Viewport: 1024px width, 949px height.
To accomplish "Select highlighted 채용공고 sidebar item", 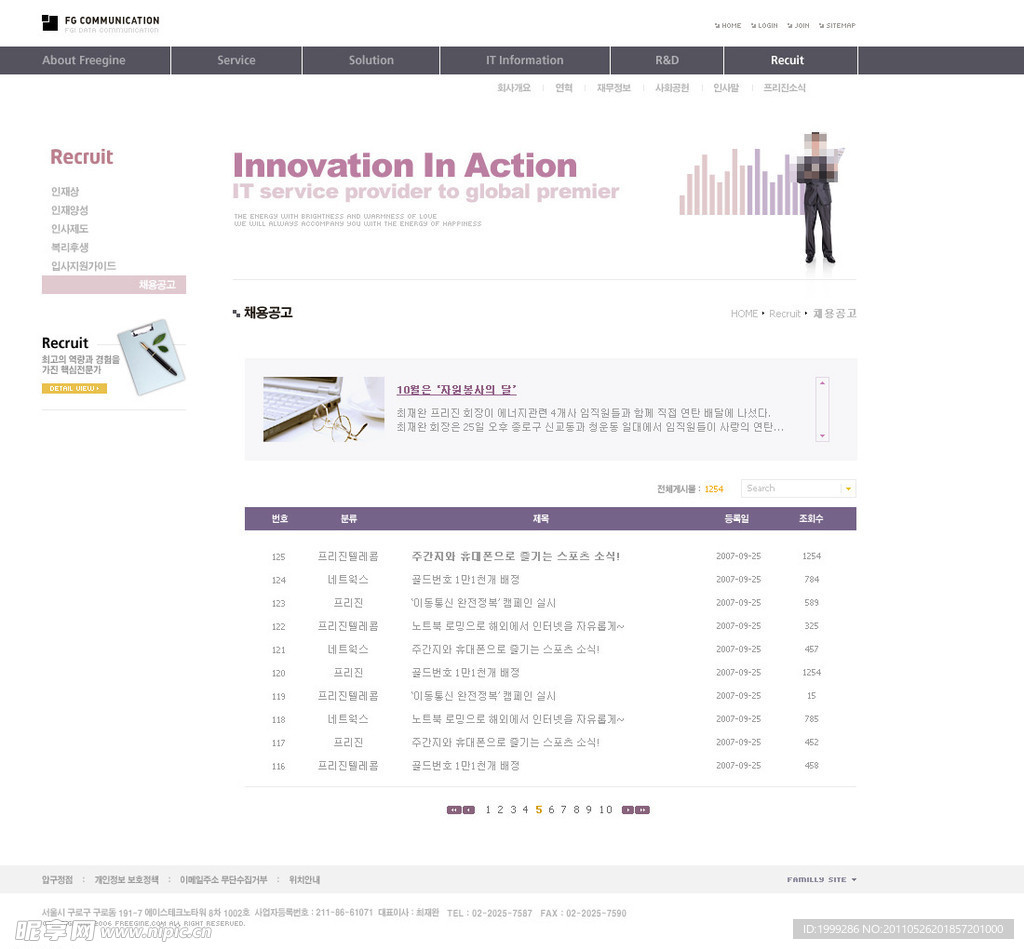I will coord(114,285).
